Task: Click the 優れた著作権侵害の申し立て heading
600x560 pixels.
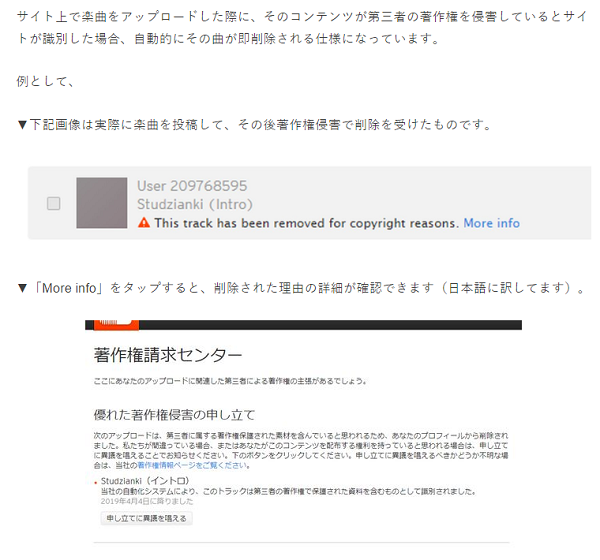Action: [174, 415]
